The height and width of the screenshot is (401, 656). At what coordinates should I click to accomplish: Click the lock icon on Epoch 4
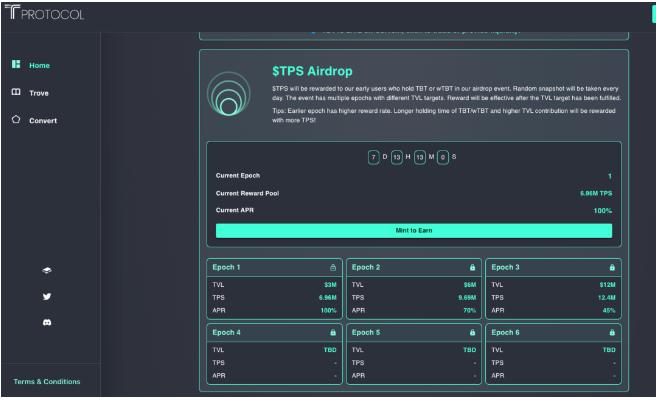click(x=333, y=332)
